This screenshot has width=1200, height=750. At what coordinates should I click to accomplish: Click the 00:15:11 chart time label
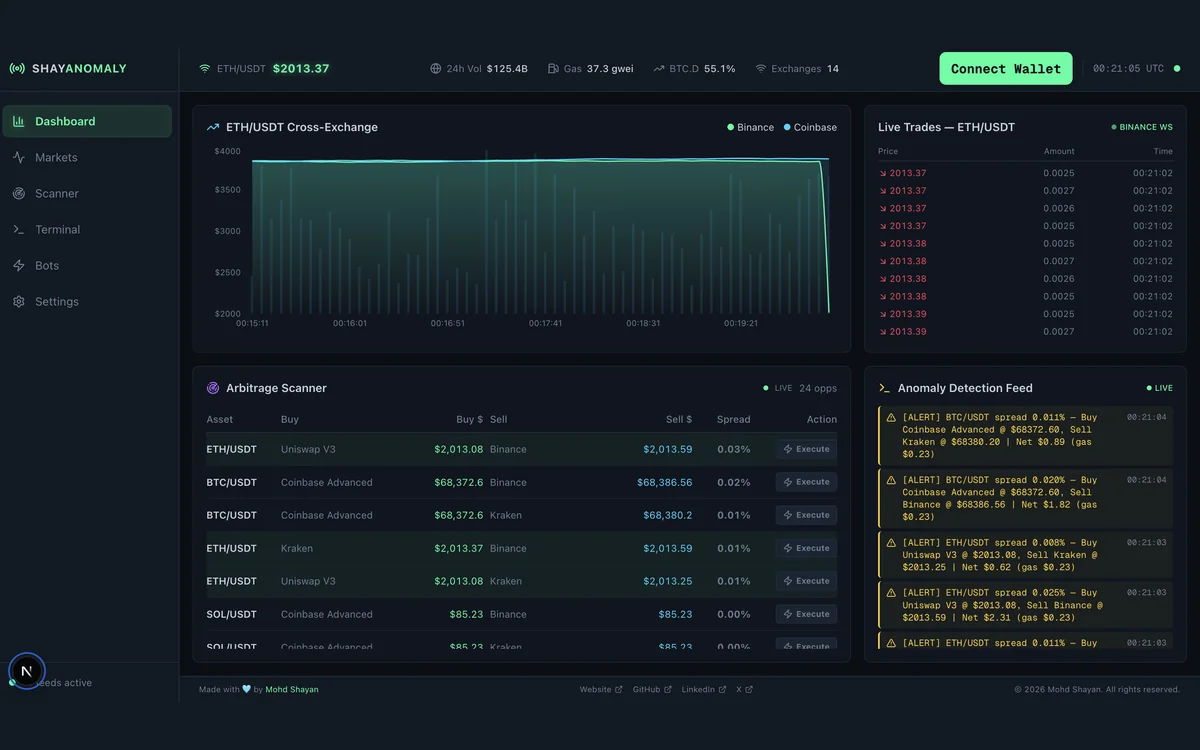(252, 323)
